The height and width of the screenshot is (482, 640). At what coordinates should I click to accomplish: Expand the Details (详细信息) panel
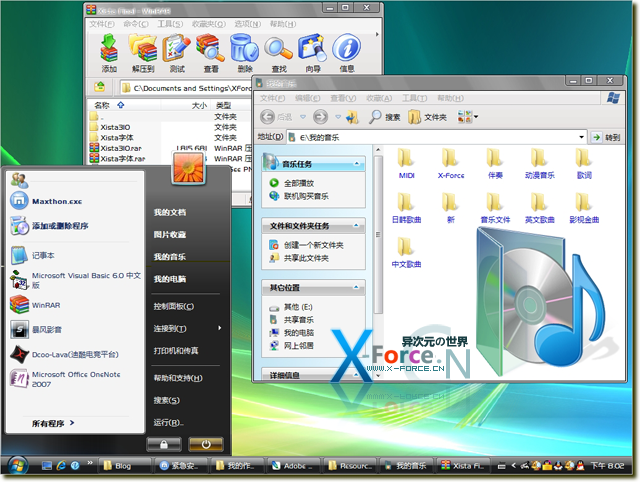[356, 375]
